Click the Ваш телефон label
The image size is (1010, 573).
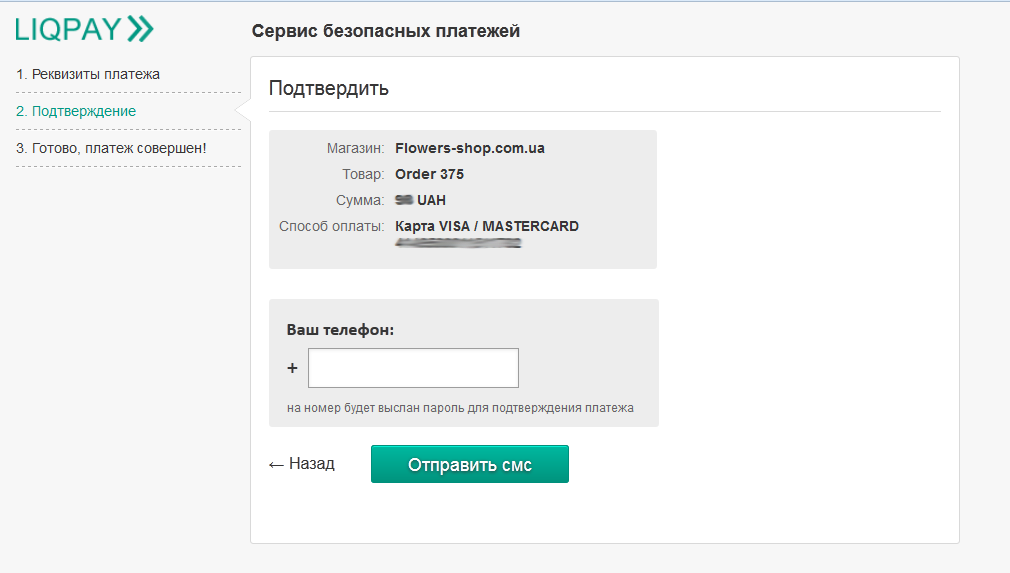point(341,329)
